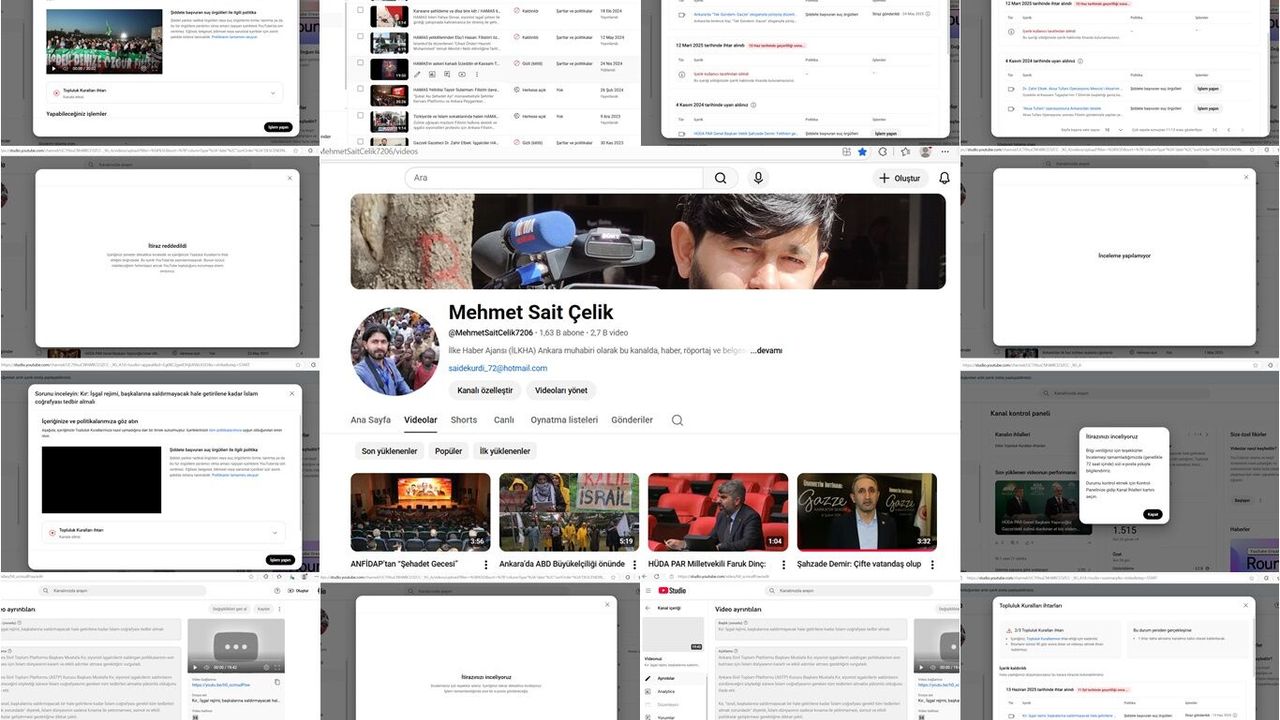
Task: Open the notifications bell icon
Action: (x=944, y=178)
